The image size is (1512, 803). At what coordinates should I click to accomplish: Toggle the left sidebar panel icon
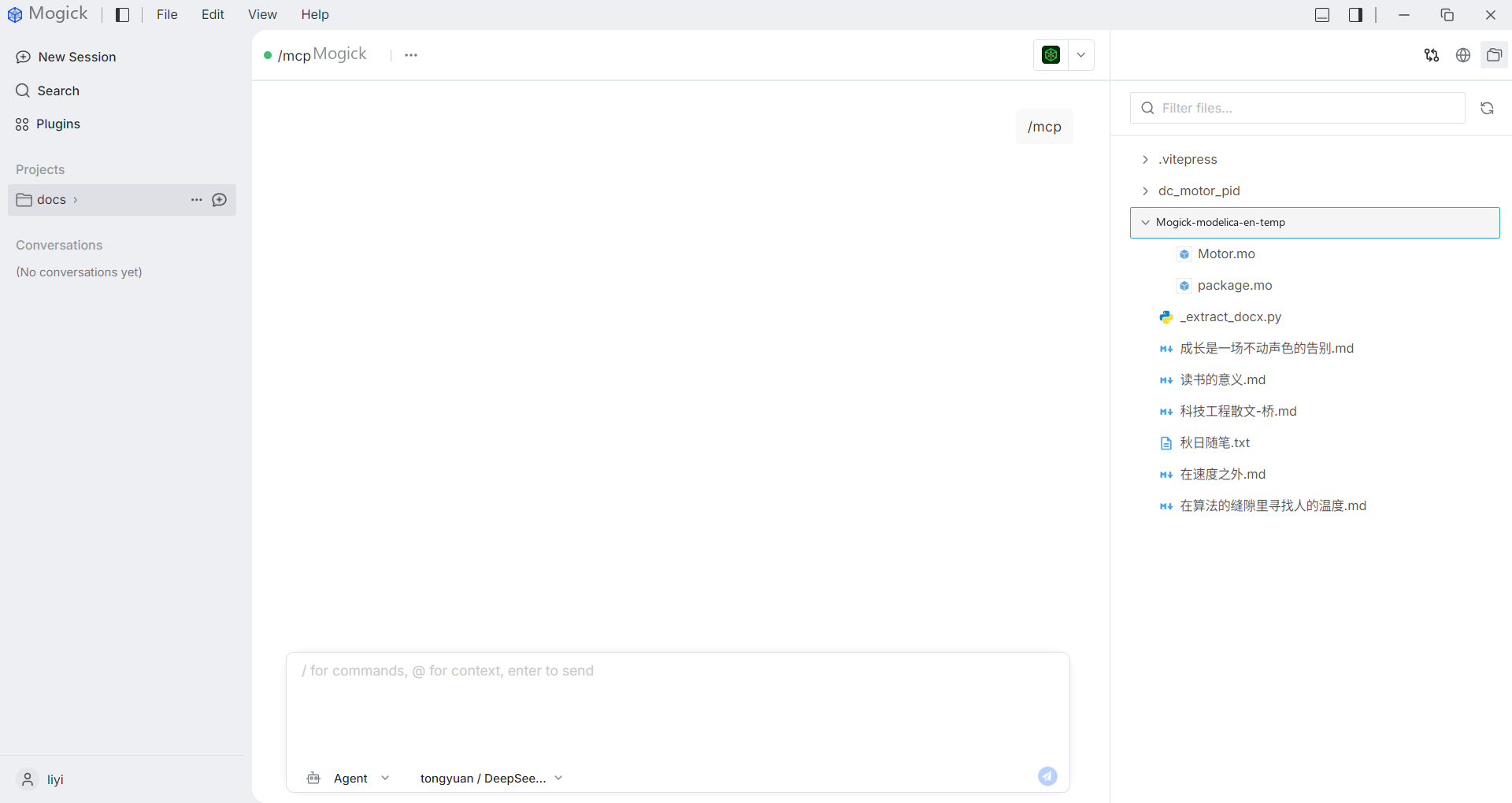(122, 15)
